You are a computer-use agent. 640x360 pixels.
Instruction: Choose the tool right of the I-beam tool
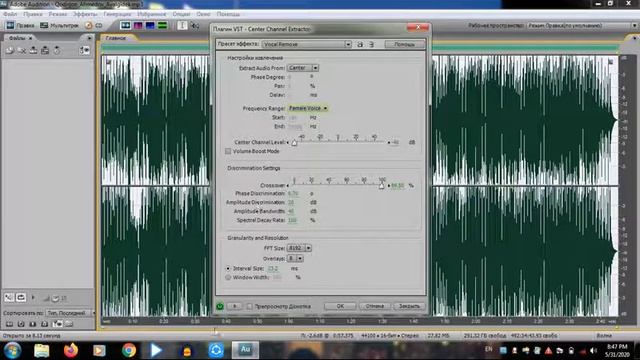pos(195,25)
